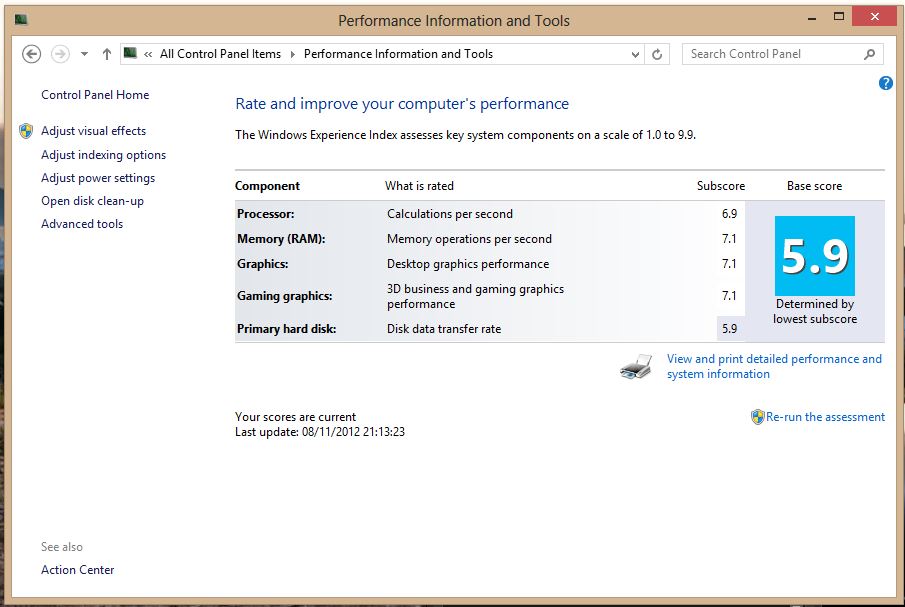Viewport: 905px width, 607px height.
Task: View and print detailed performance information
Action: coord(774,366)
